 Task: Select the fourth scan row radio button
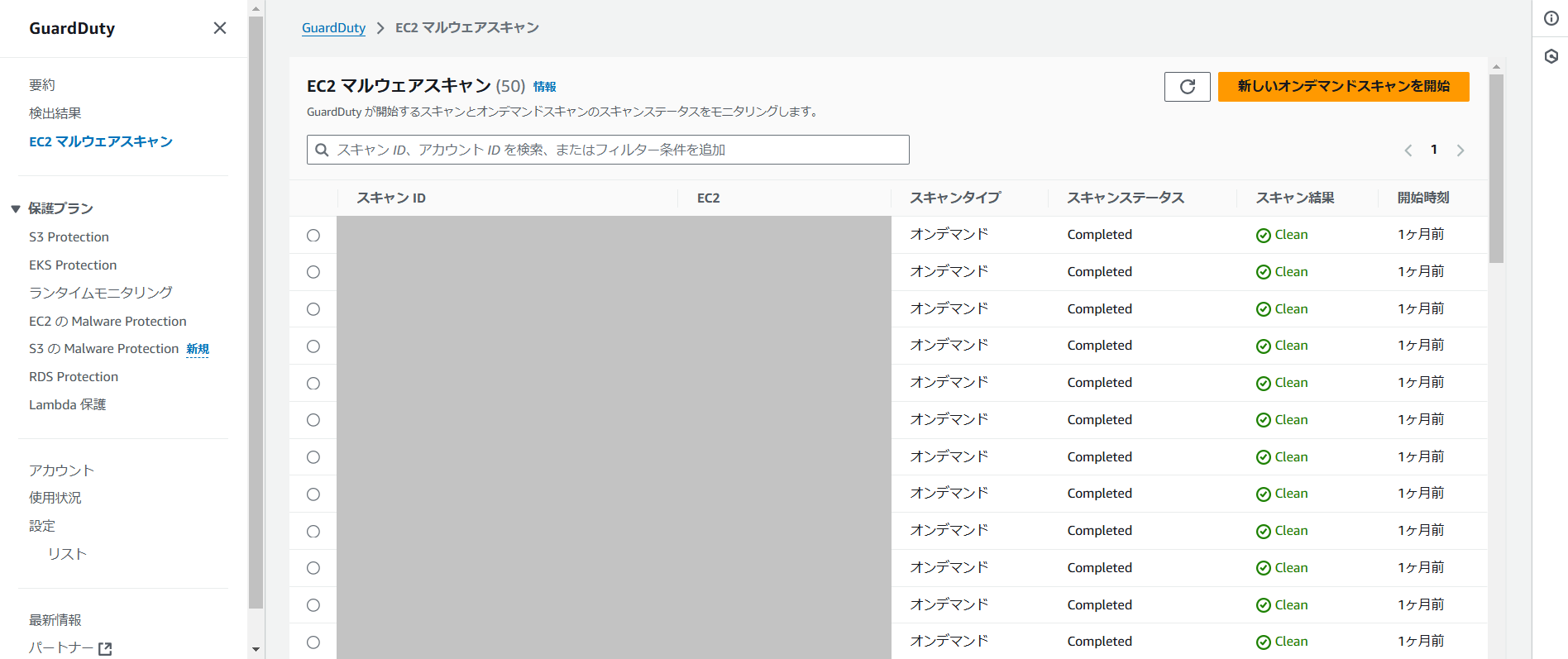[313, 346]
